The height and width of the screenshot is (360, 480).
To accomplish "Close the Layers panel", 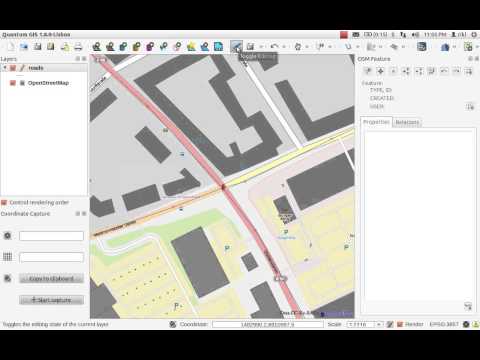I will coord(84,59).
